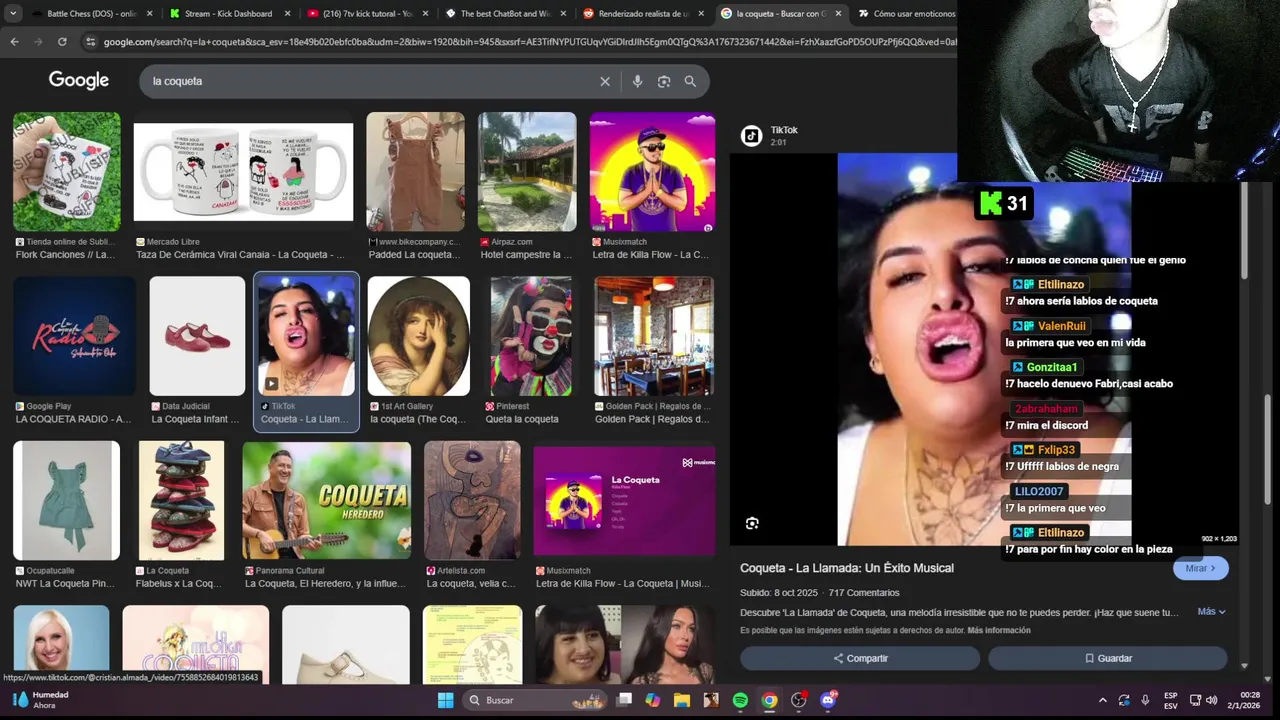Open Google Lens image search icon
This screenshot has height=720, width=1280.
[x=664, y=81]
